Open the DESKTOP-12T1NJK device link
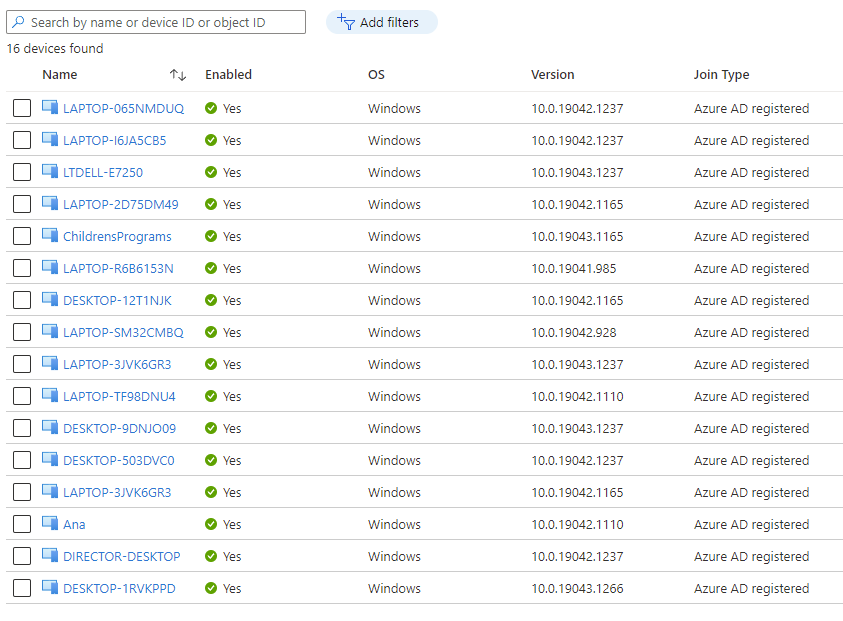Image resolution: width=843 pixels, height=621 pixels. click(x=117, y=301)
